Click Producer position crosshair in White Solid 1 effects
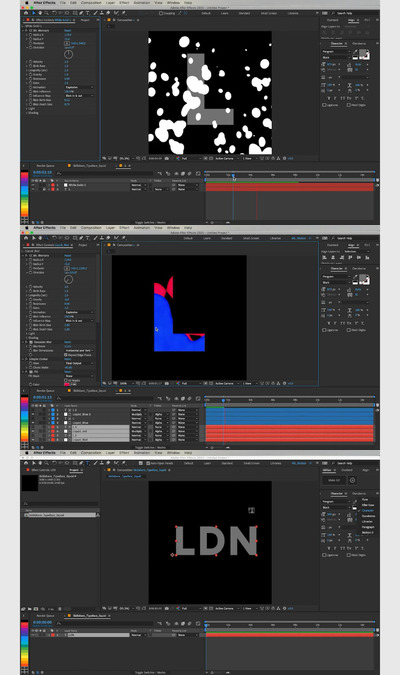The image size is (400, 675). coord(67,43)
